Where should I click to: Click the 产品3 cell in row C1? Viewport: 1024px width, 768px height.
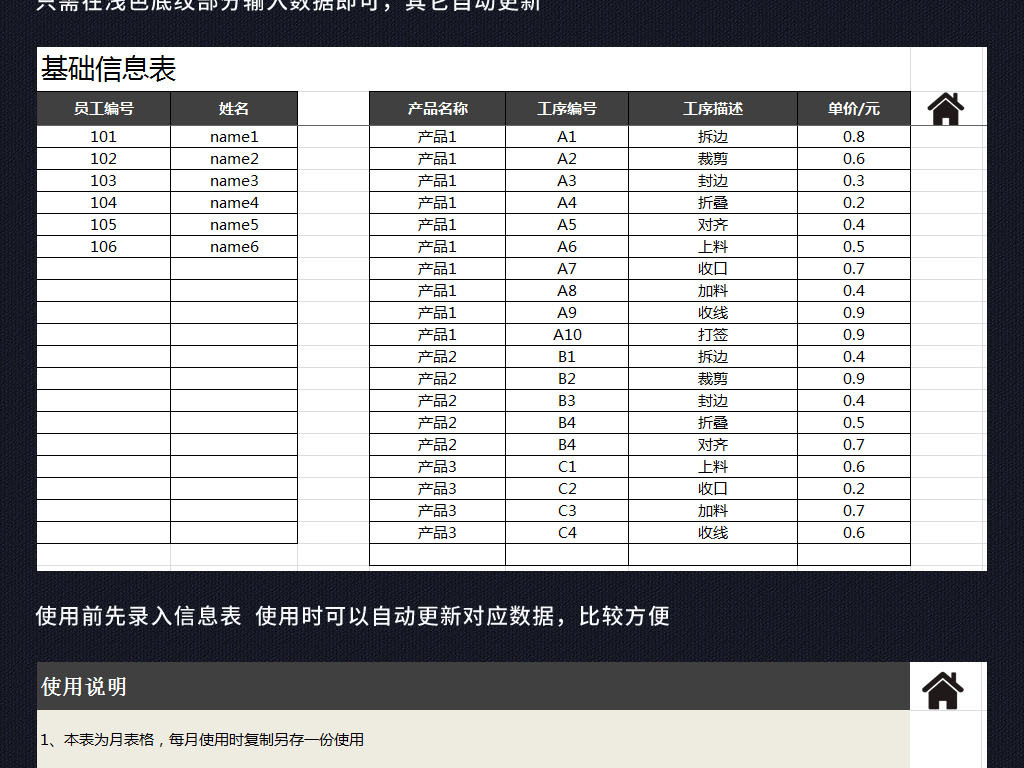438,466
